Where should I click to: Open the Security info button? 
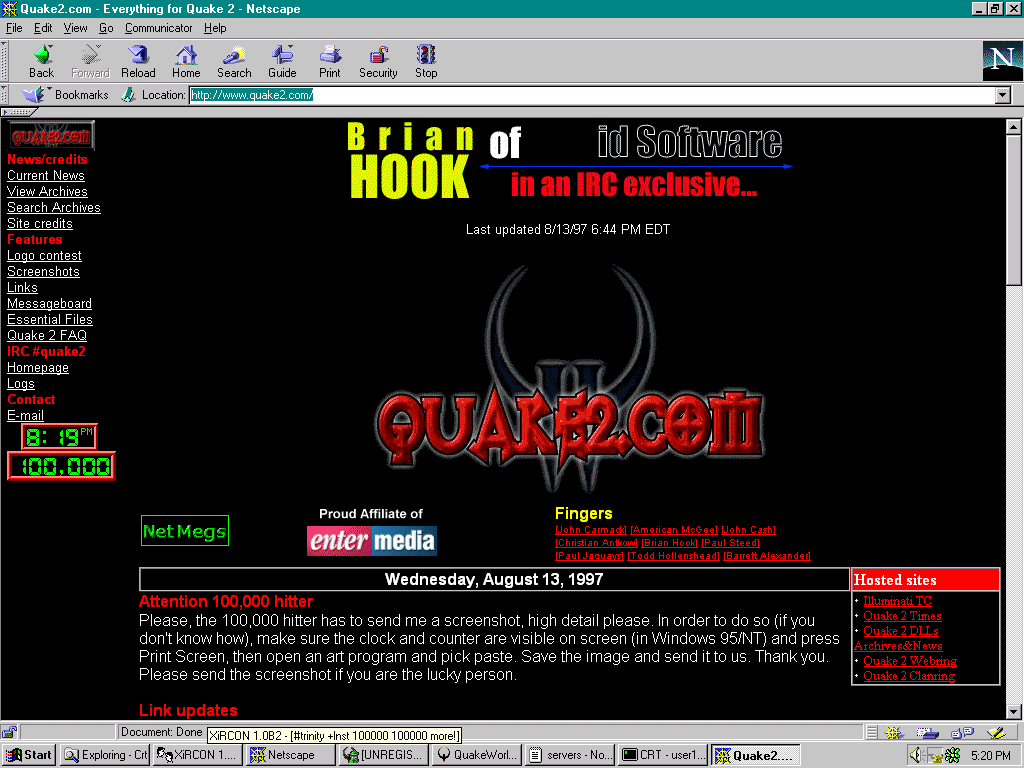[378, 61]
